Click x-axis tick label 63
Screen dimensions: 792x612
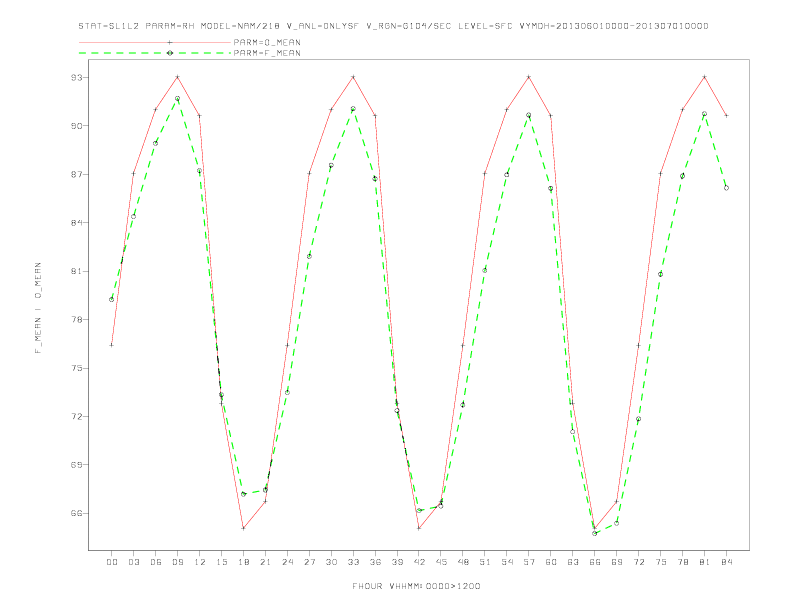tap(573, 562)
